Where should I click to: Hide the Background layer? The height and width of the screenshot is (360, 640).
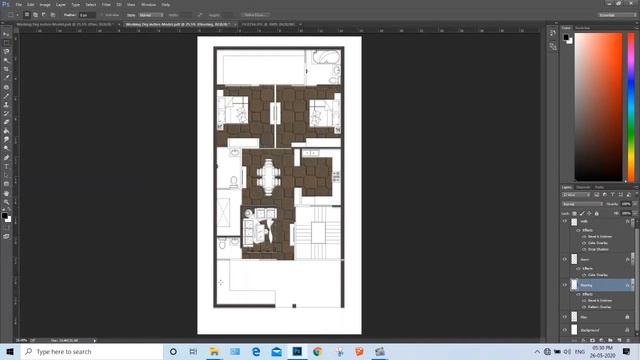[x=565, y=329]
